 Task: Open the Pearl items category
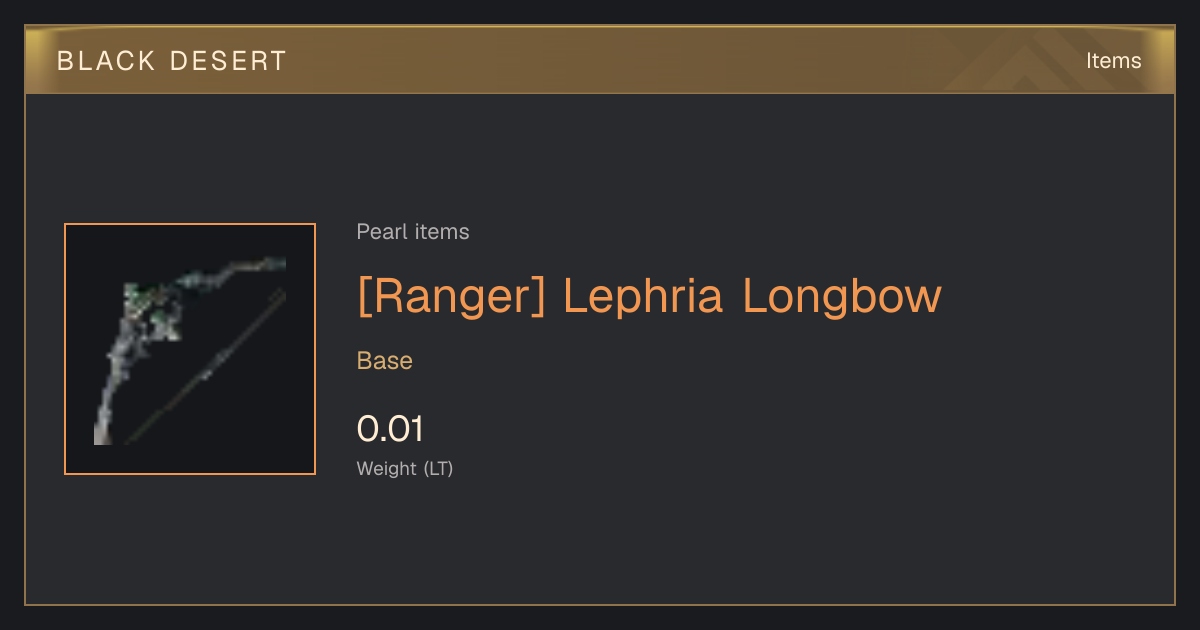point(413,232)
